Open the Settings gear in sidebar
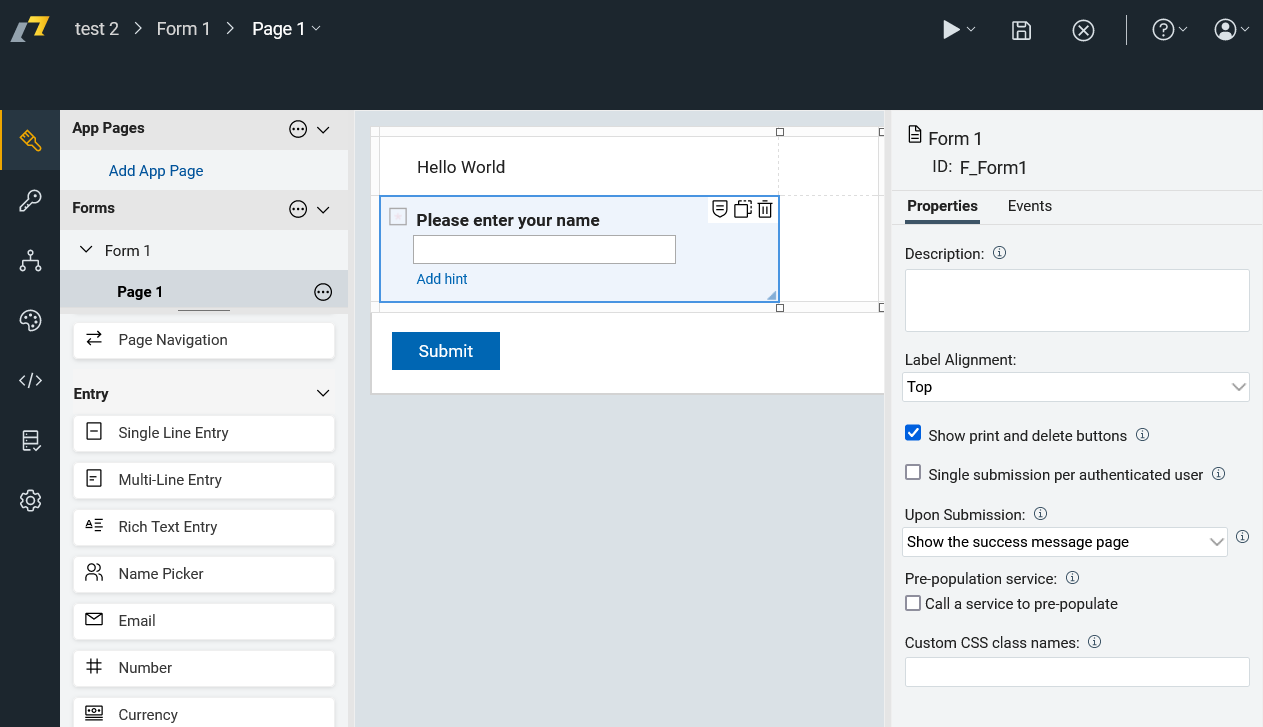Viewport: 1263px width, 727px height. 30,500
